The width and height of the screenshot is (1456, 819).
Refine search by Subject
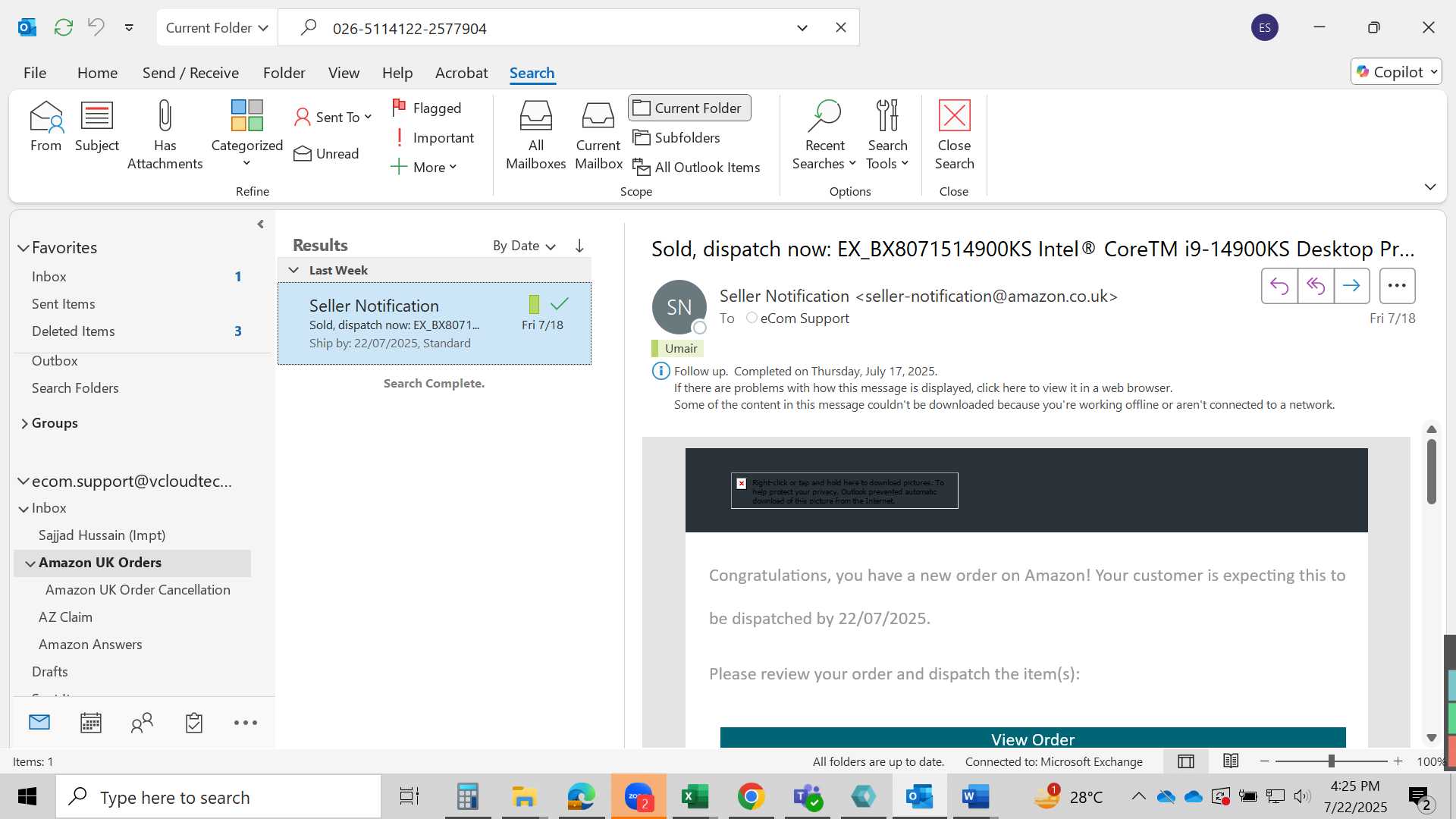pos(97,127)
